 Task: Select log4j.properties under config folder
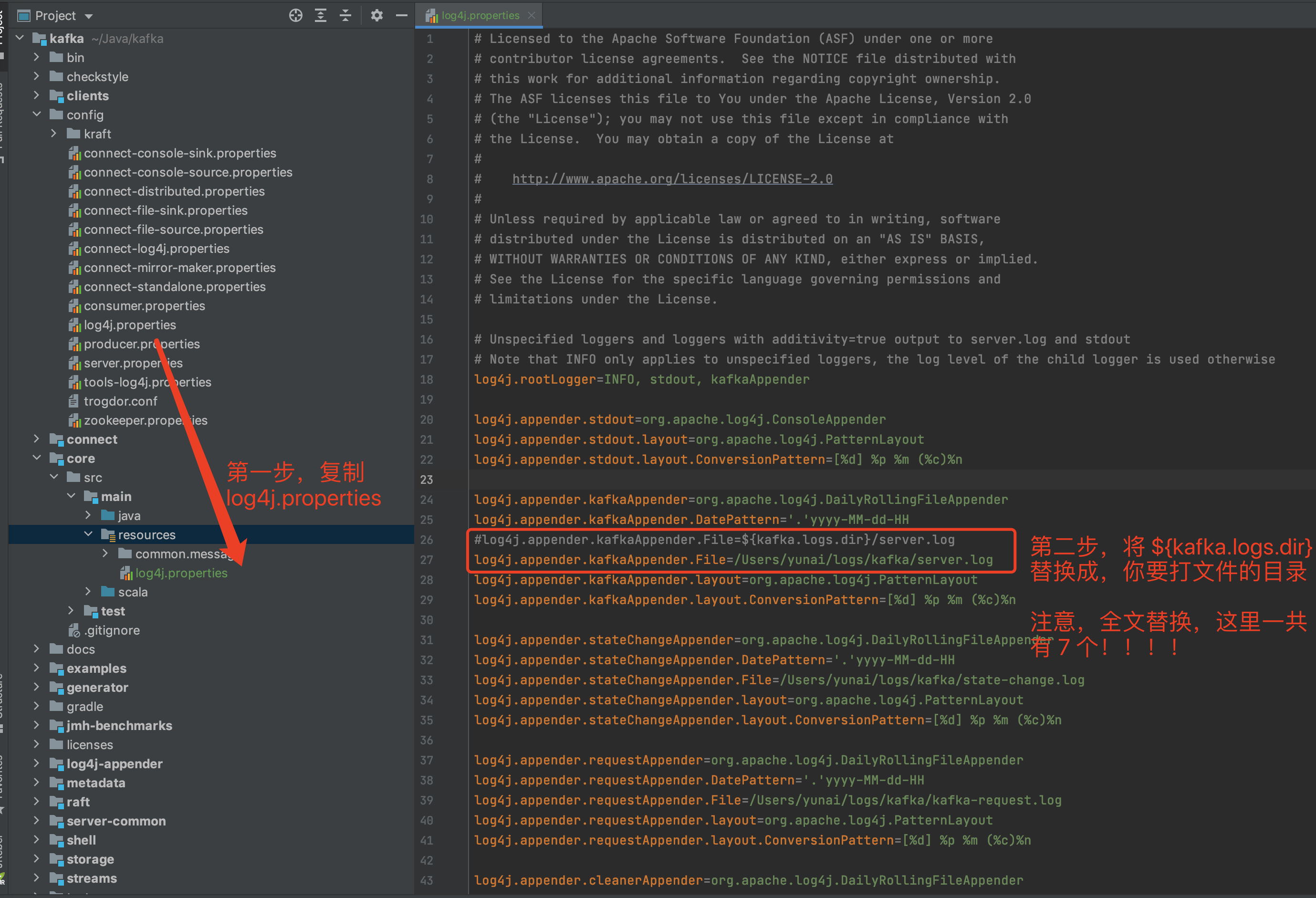[x=130, y=325]
